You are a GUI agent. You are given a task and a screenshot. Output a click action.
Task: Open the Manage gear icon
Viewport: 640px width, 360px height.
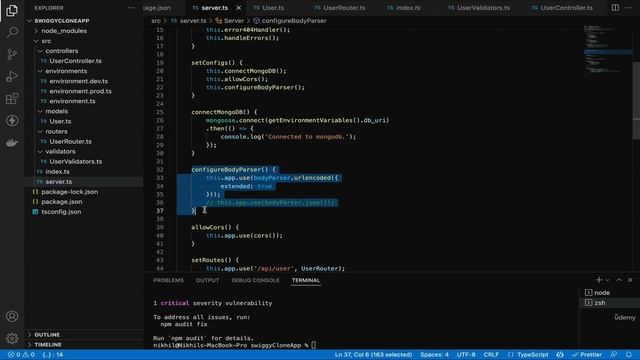pos(12,338)
